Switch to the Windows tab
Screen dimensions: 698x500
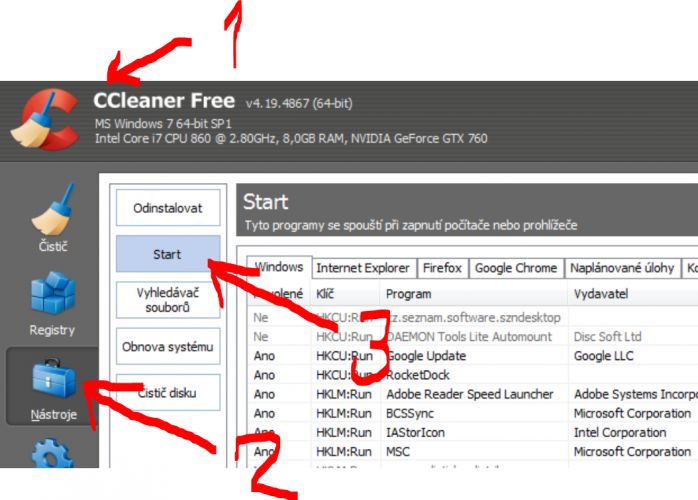tap(279, 268)
